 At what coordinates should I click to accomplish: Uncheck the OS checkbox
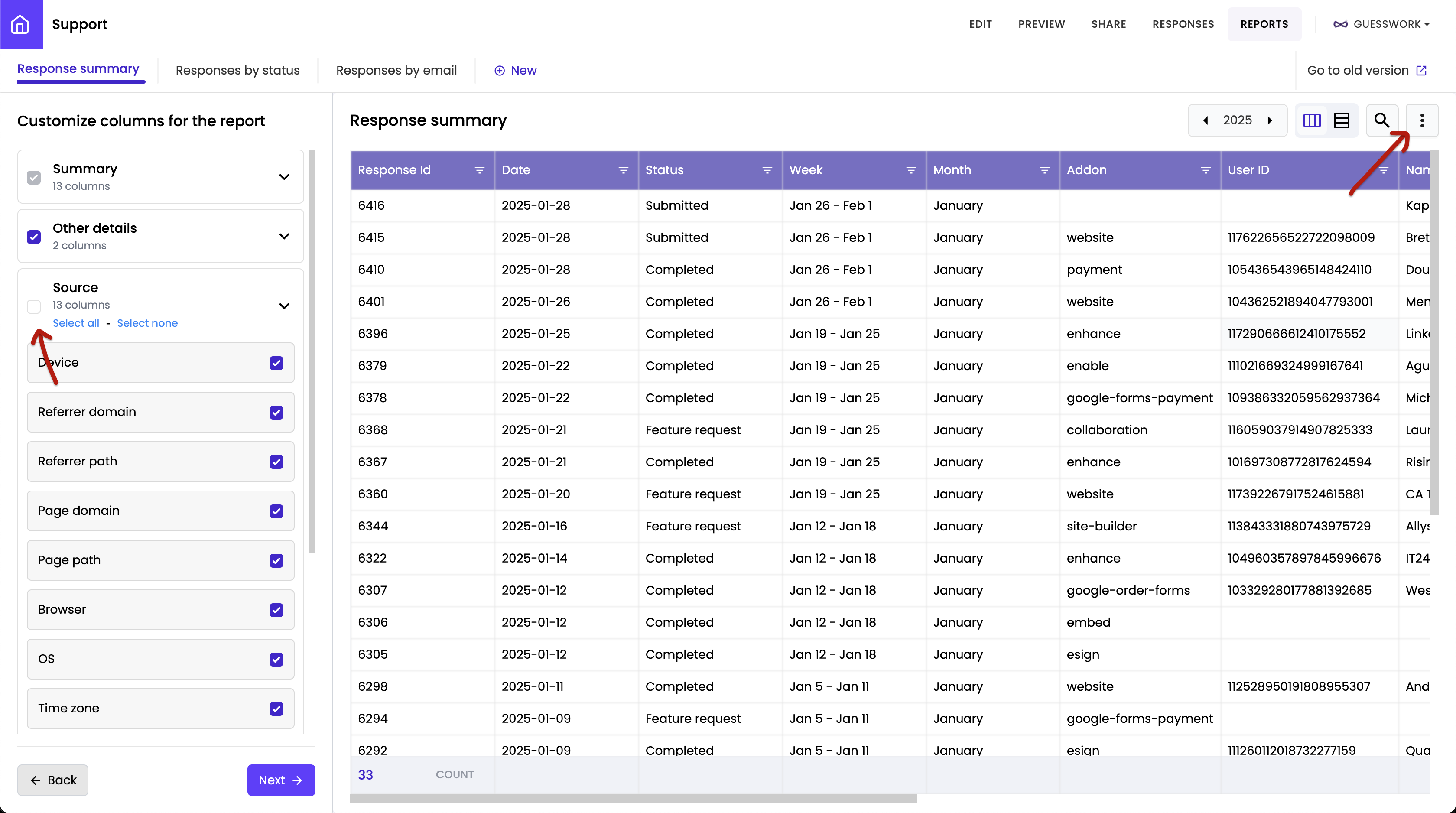point(276,659)
